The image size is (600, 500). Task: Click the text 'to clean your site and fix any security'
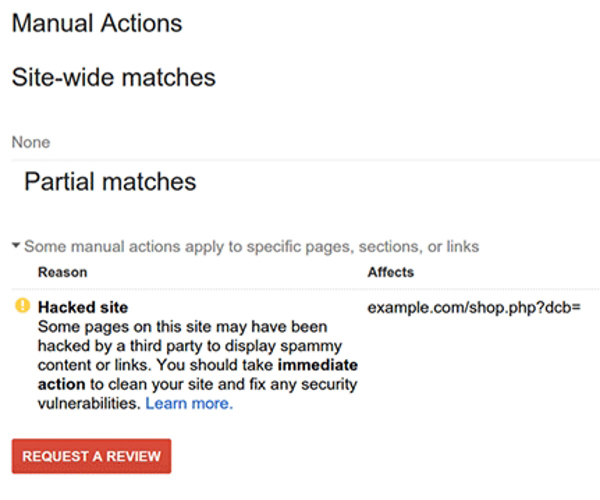click(x=223, y=384)
